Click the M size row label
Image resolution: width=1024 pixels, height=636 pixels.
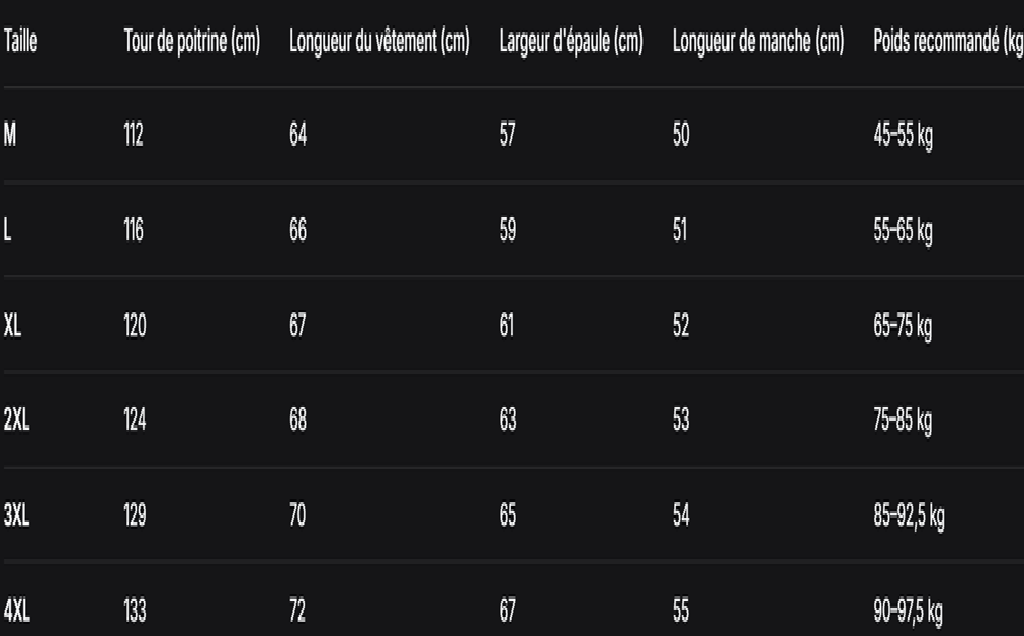click(x=10, y=135)
